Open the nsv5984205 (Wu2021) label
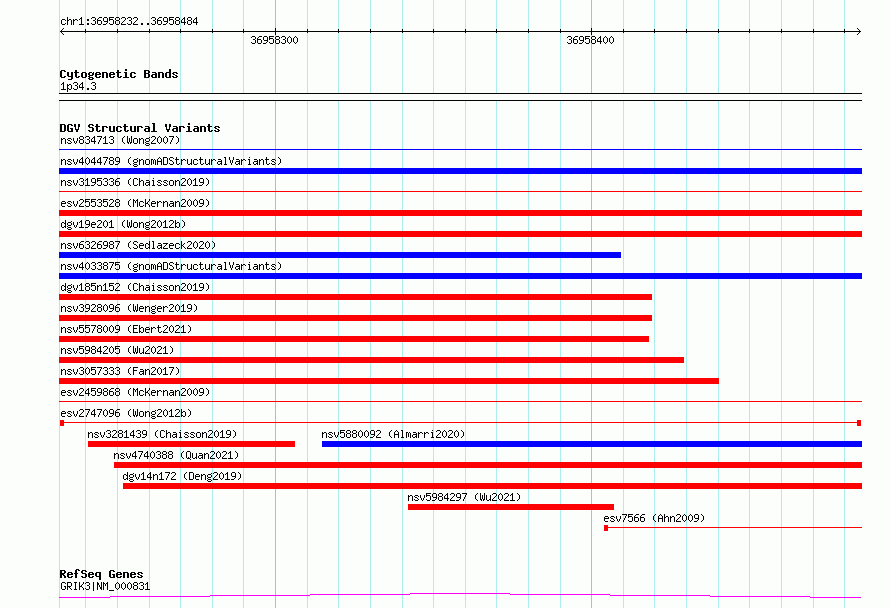This screenshot has height=608, width=890. pyautogui.click(x=117, y=350)
